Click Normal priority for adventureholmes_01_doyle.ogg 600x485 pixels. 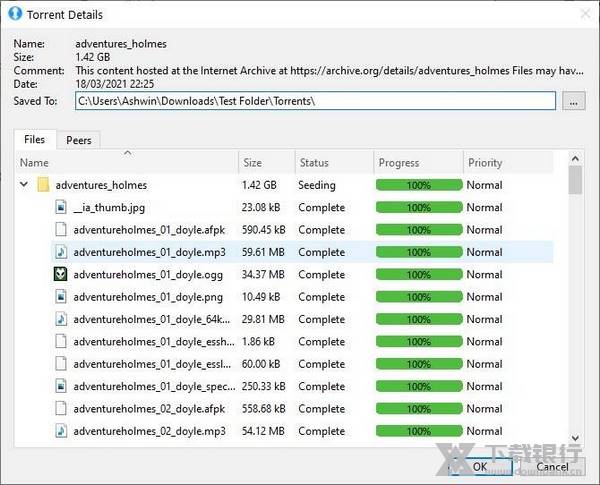(484, 274)
